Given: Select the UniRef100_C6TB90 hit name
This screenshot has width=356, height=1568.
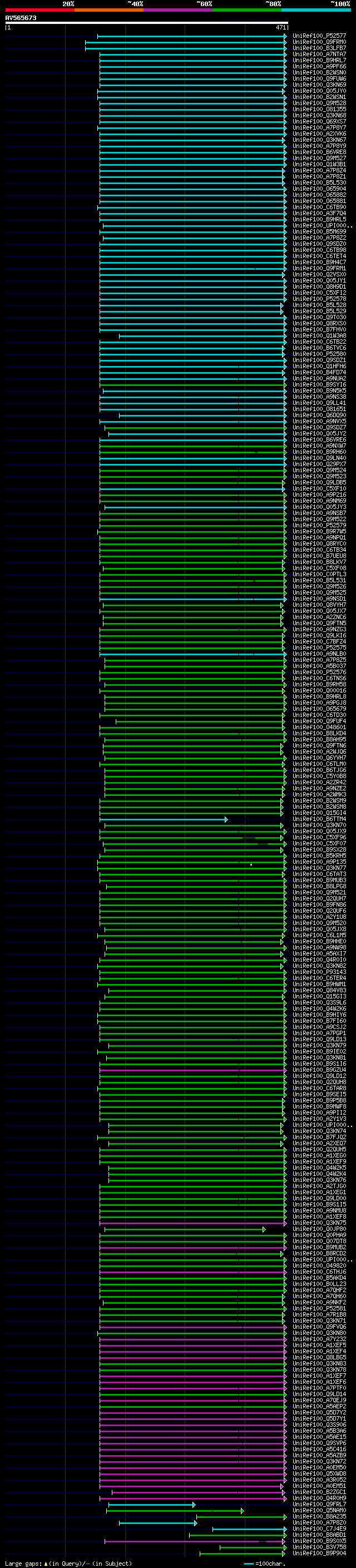Looking at the screenshot, I should pos(319,207).
